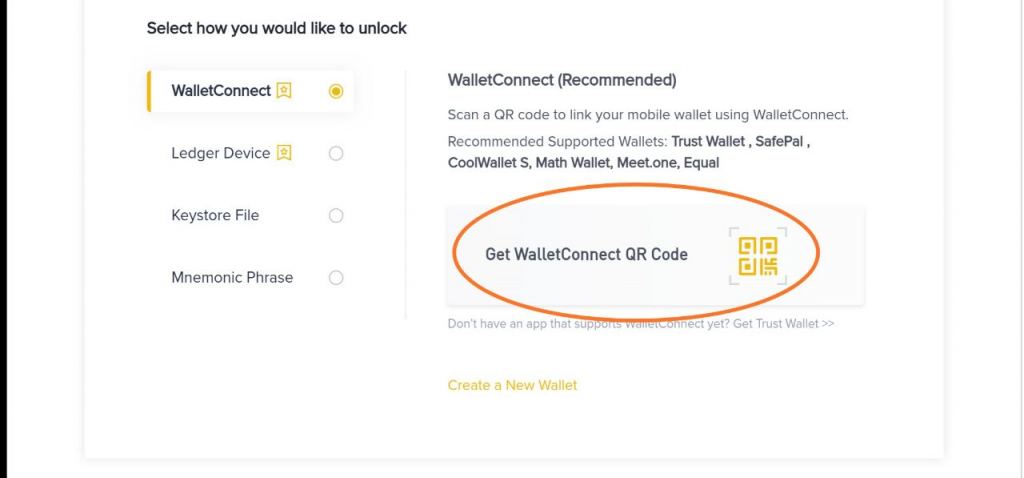Switch to the Keystore File option
This screenshot has height=478, width=1024.
pyautogui.click(x=251, y=215)
